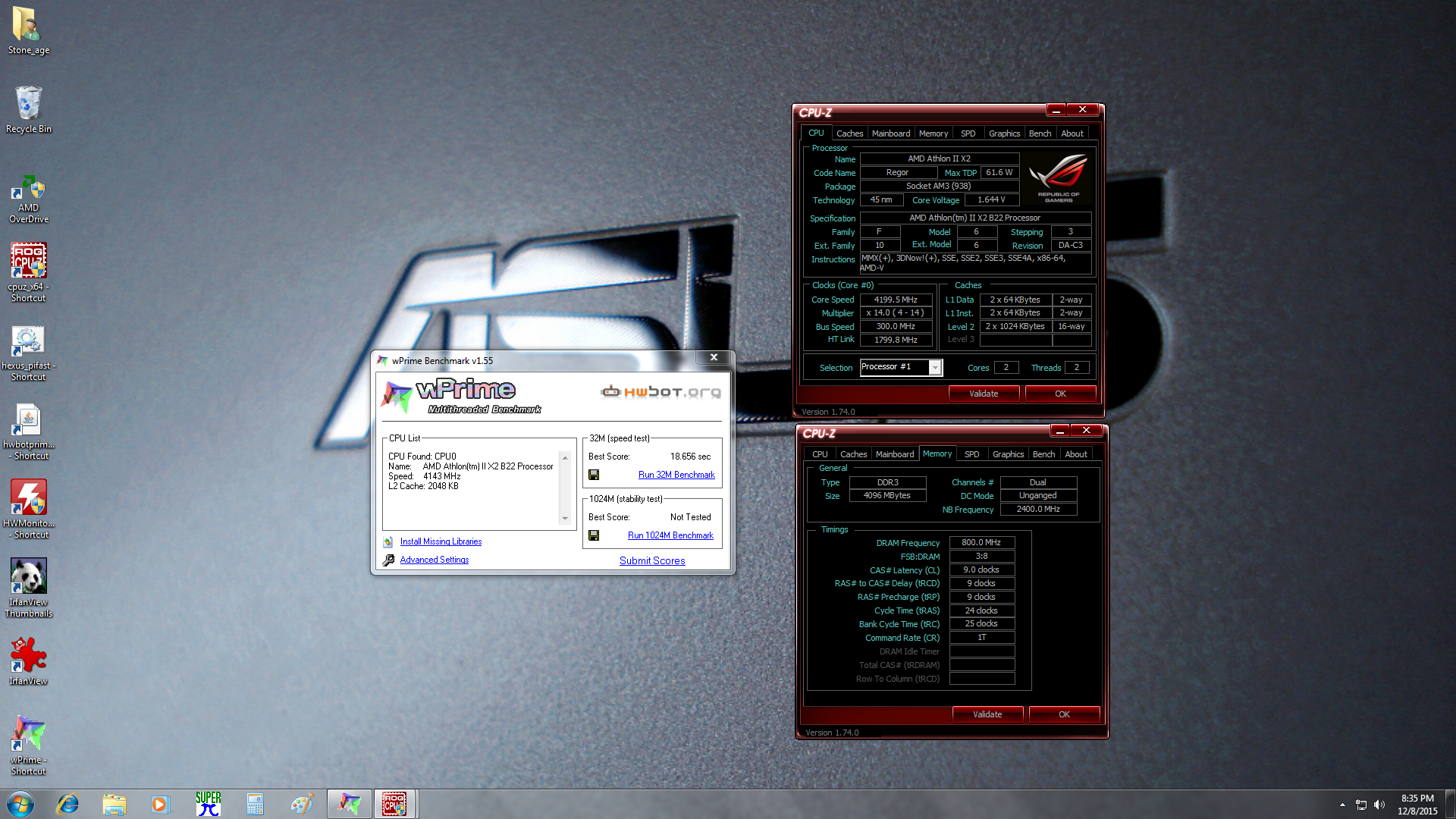Click the hwbot.org logo in wPrime

(x=661, y=392)
